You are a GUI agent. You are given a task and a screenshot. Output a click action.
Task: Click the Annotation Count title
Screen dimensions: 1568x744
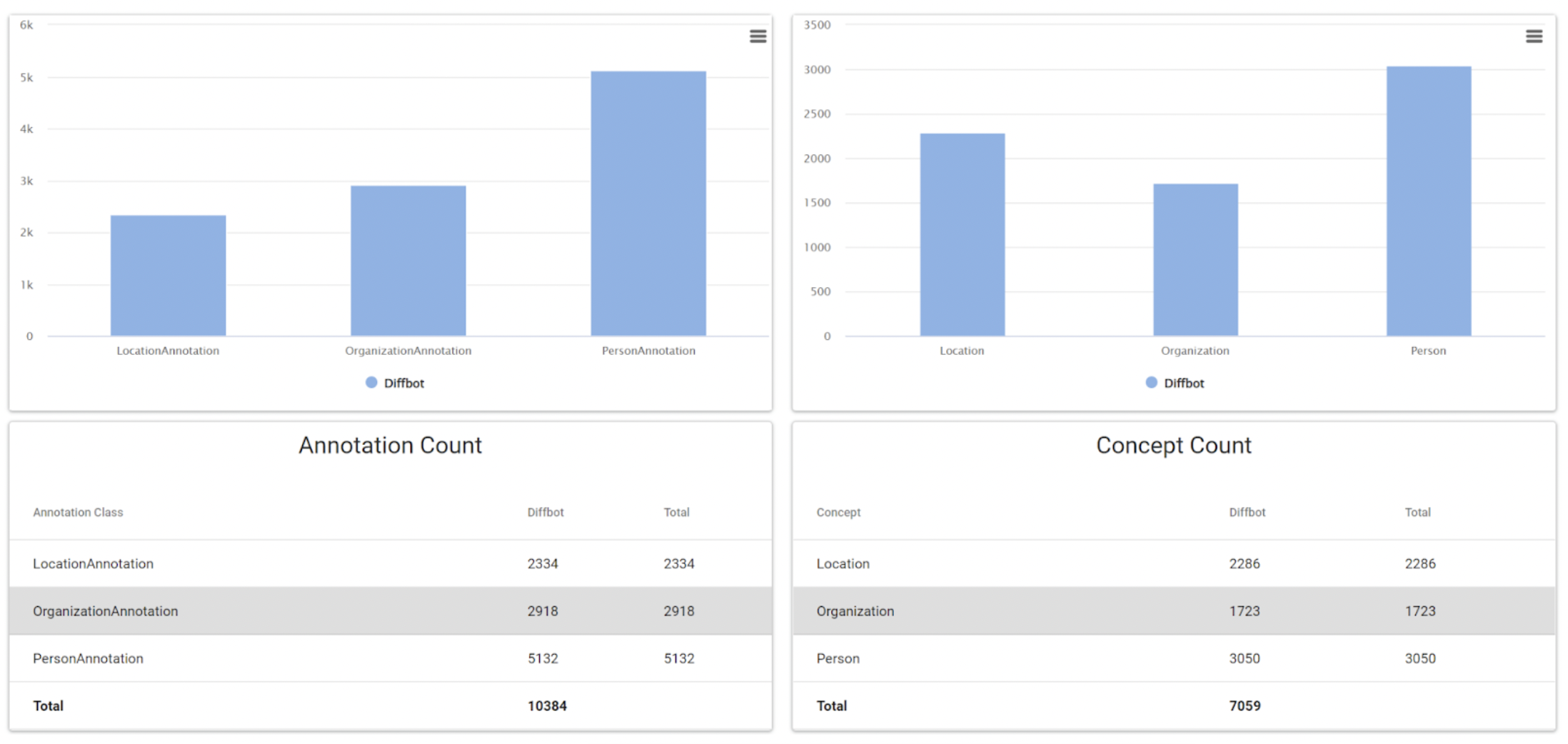(x=390, y=446)
